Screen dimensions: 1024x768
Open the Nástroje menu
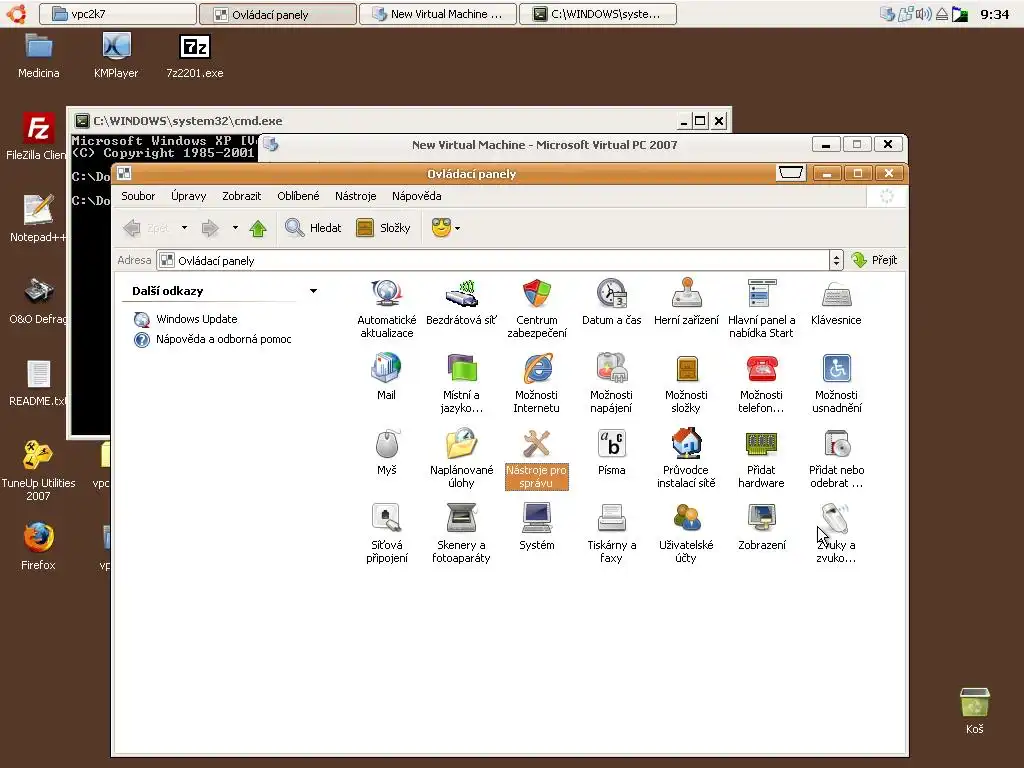pos(356,196)
